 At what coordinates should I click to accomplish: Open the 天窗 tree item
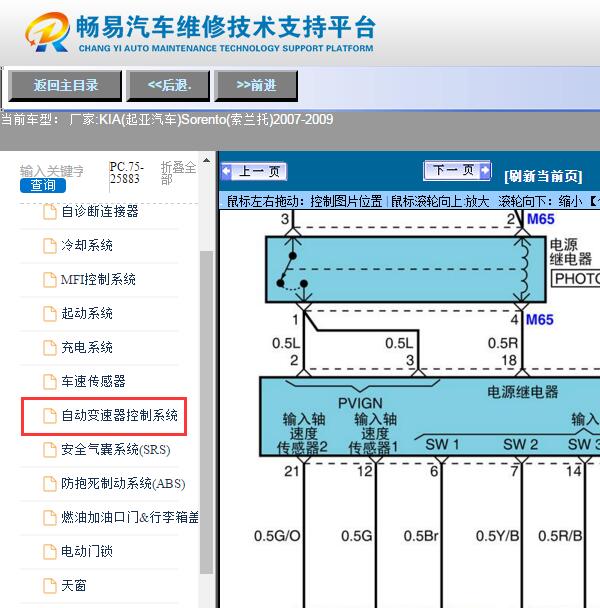click(x=74, y=586)
